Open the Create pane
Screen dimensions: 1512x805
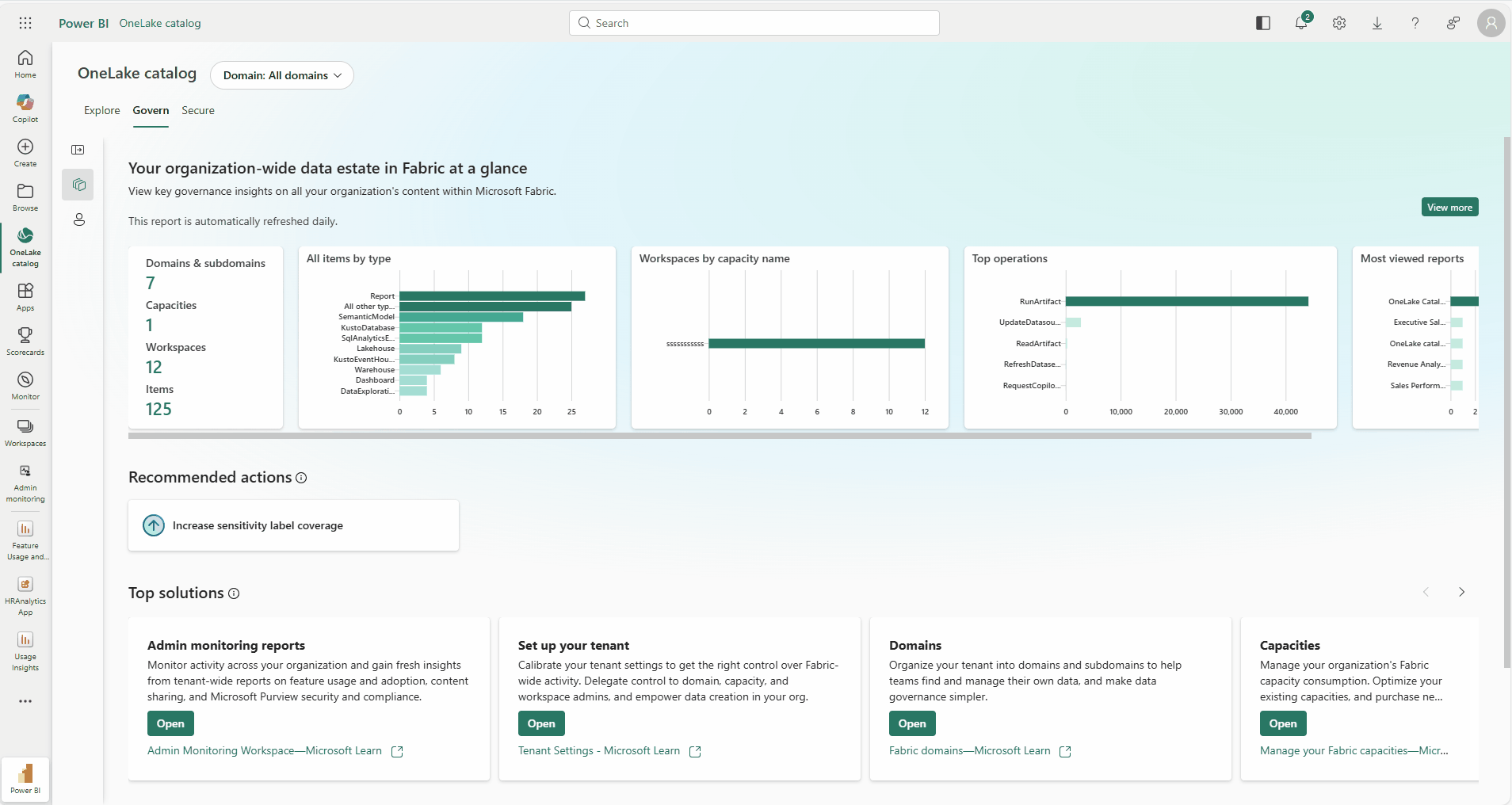click(25, 153)
